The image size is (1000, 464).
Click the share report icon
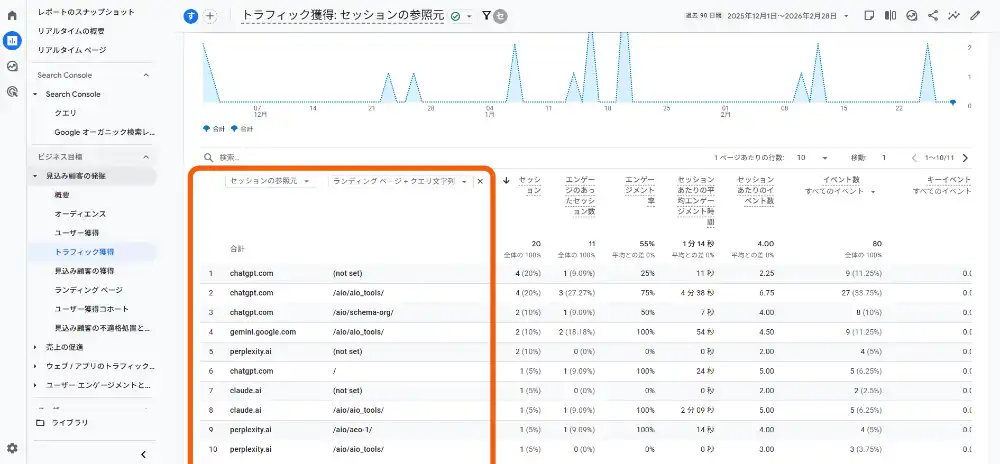933,16
